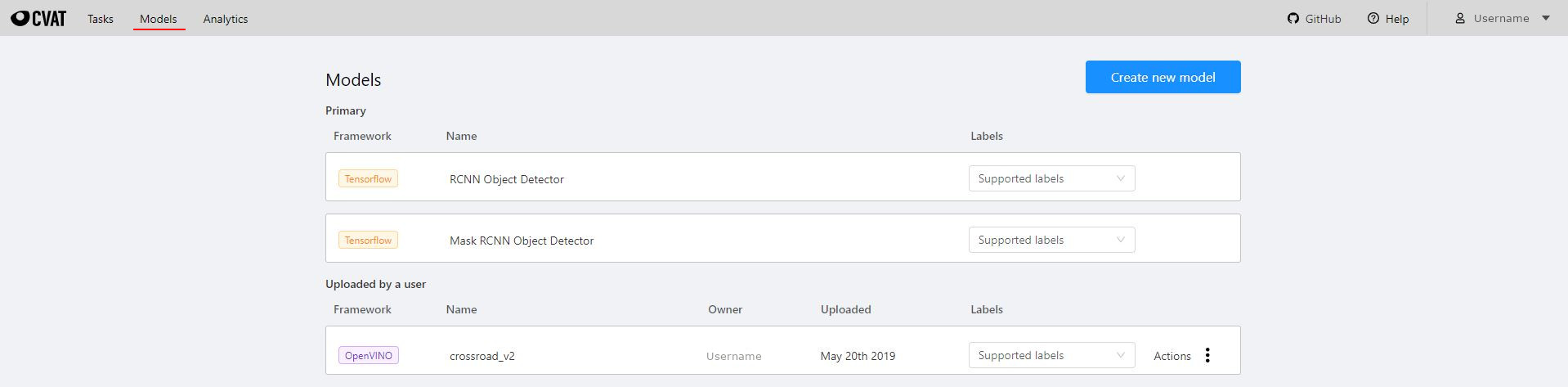Screen dimensions: 1568x387
Task: Click the Help link text
Action: coord(1397,19)
